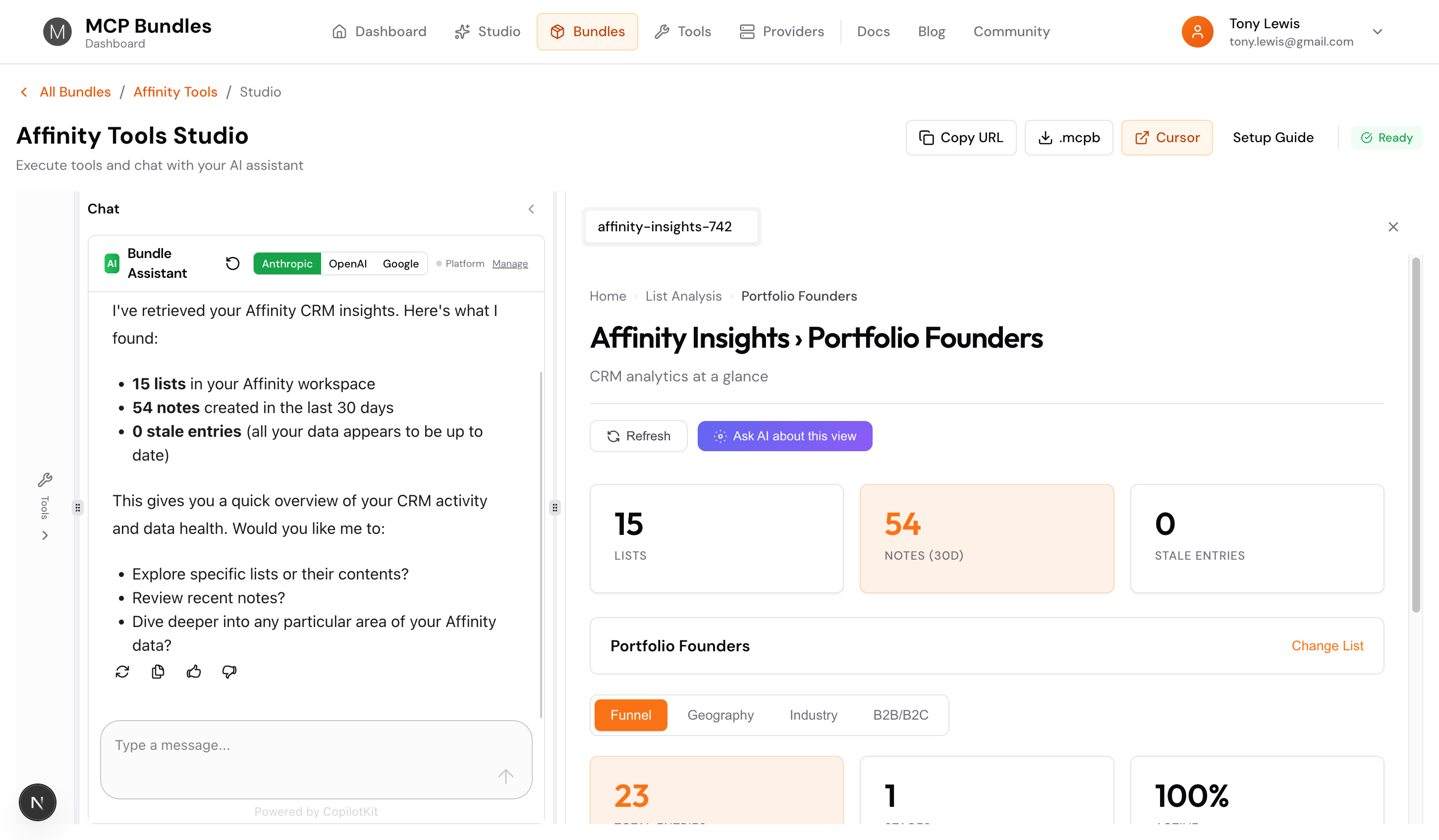Switch the provider to OpenAI

click(348, 263)
